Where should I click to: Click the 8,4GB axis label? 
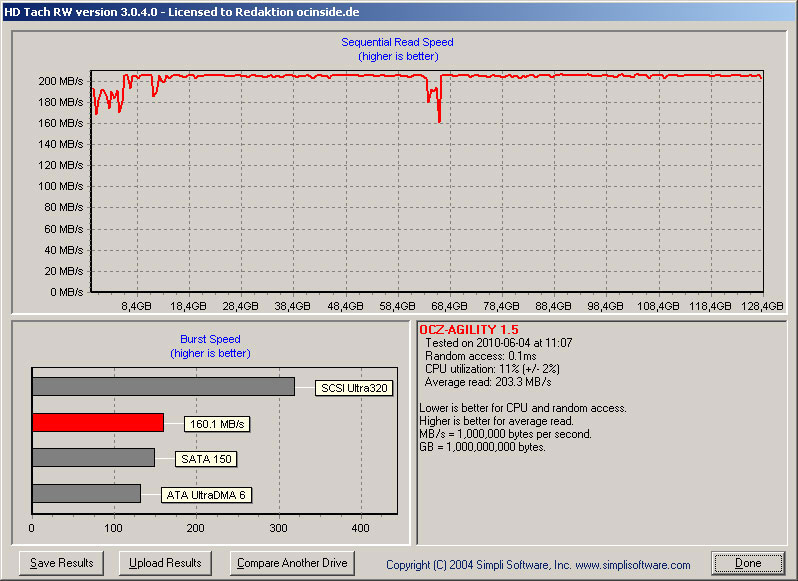[136, 306]
